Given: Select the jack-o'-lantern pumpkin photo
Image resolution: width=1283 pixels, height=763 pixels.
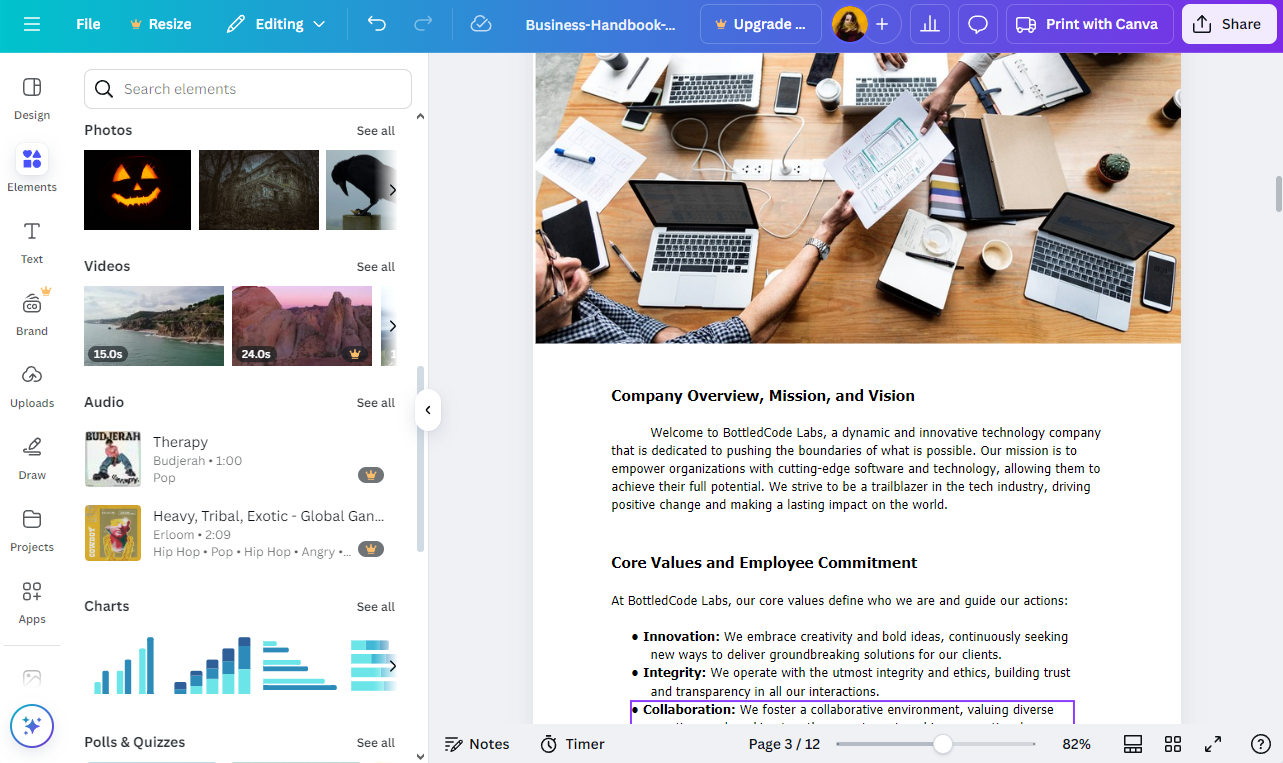Looking at the screenshot, I should (x=137, y=190).
